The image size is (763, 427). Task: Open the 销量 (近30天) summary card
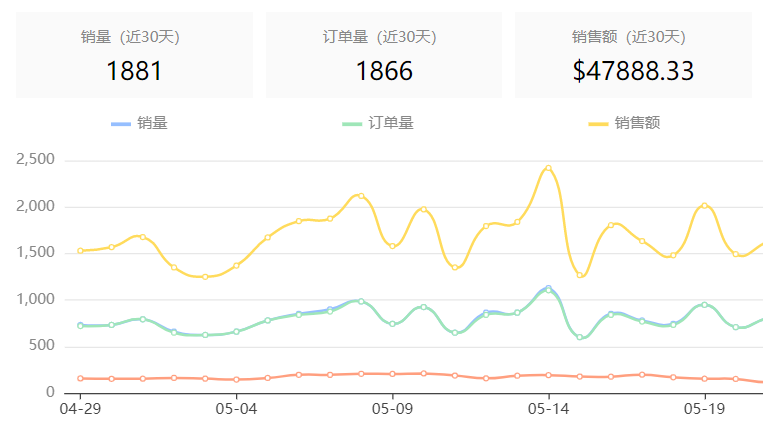(134, 55)
